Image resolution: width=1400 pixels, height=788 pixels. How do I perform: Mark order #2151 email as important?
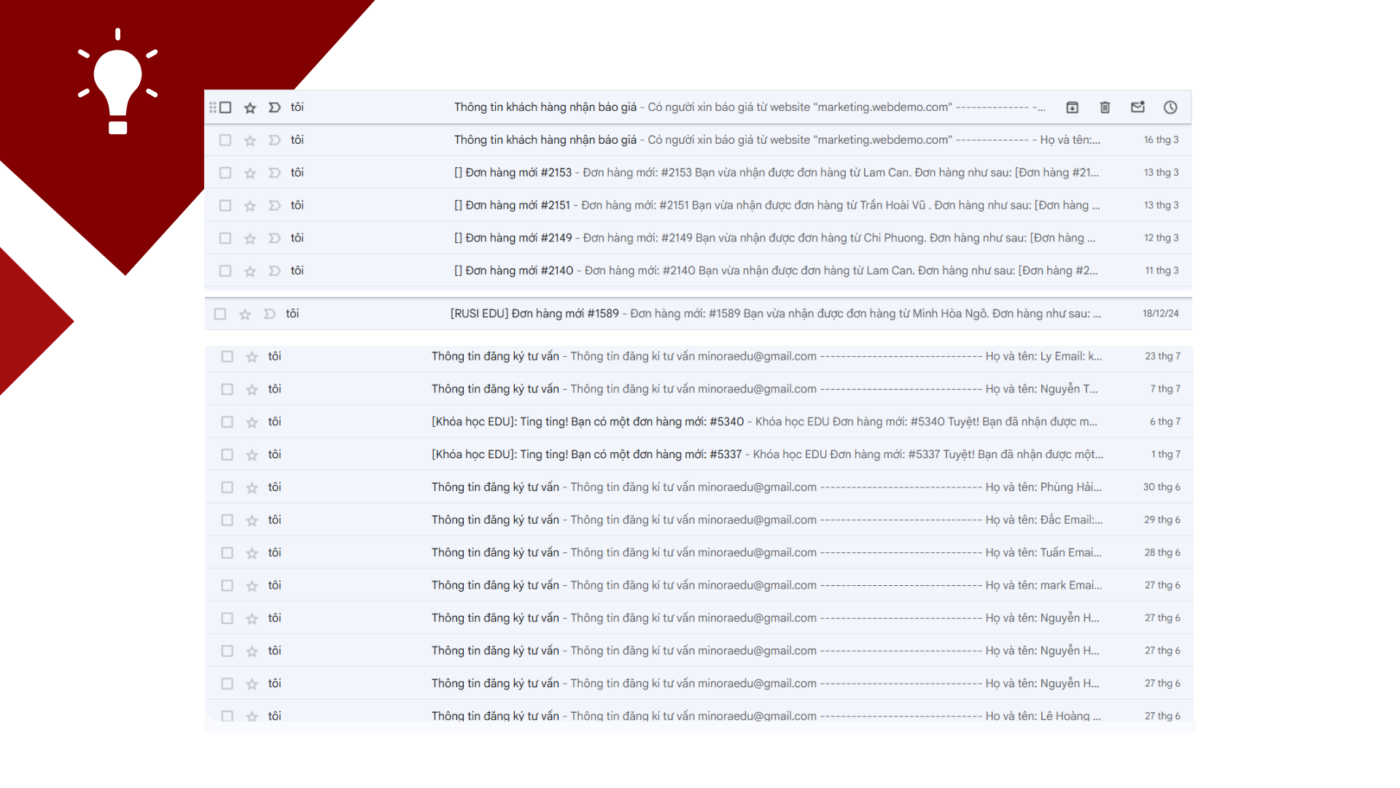[x=275, y=206]
